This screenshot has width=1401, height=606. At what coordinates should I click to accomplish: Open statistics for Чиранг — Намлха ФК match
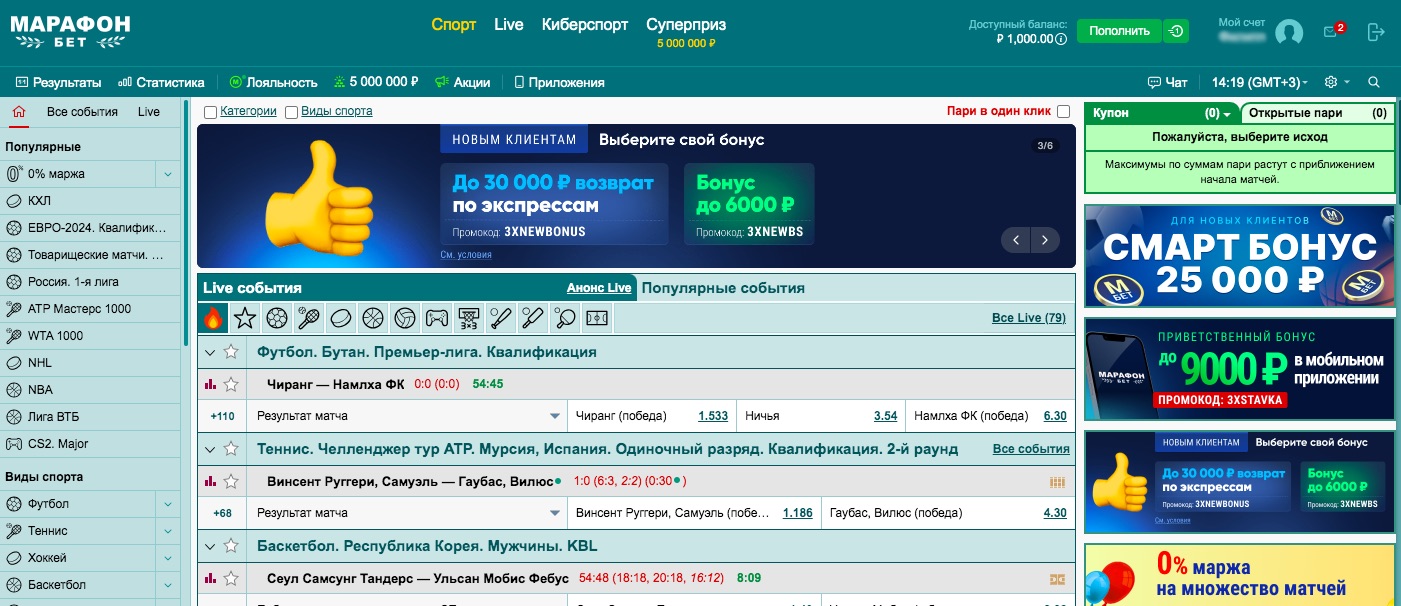(210, 384)
